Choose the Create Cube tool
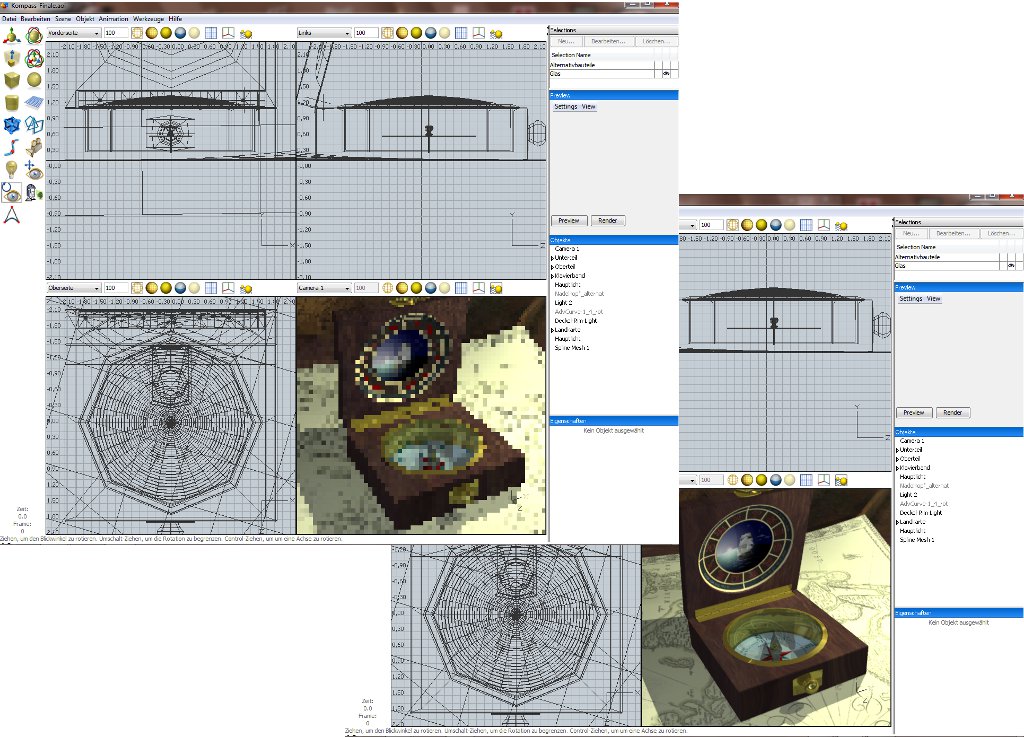The height and width of the screenshot is (737, 1024). (12, 80)
